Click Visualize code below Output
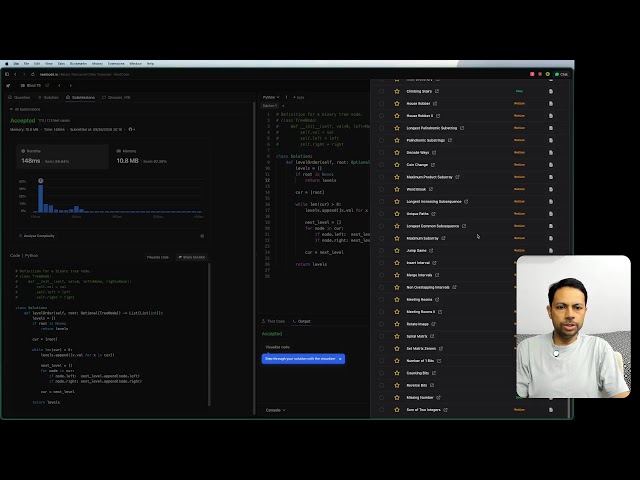The height and width of the screenshot is (480, 640). [x=278, y=347]
